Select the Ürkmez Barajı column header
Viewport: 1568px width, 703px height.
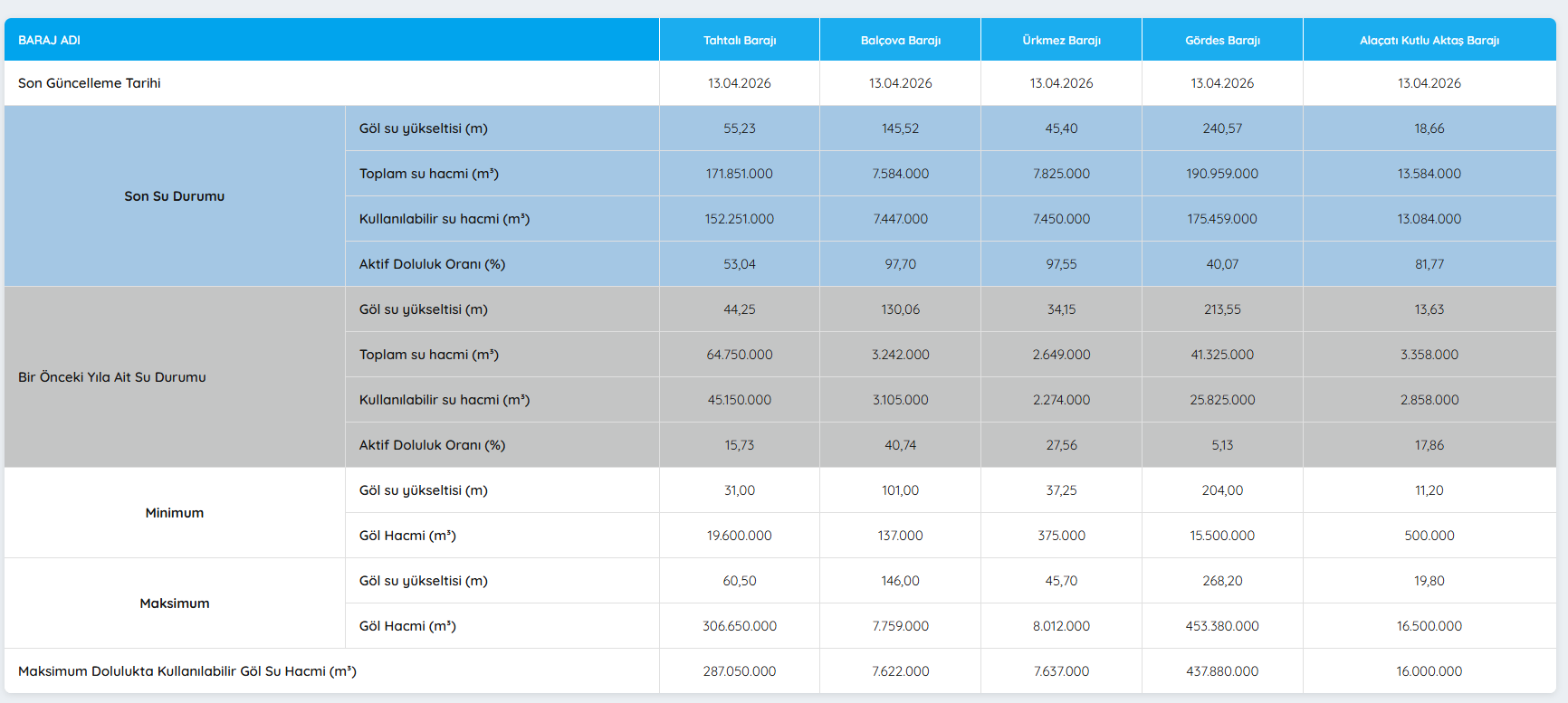pyautogui.click(x=1061, y=40)
